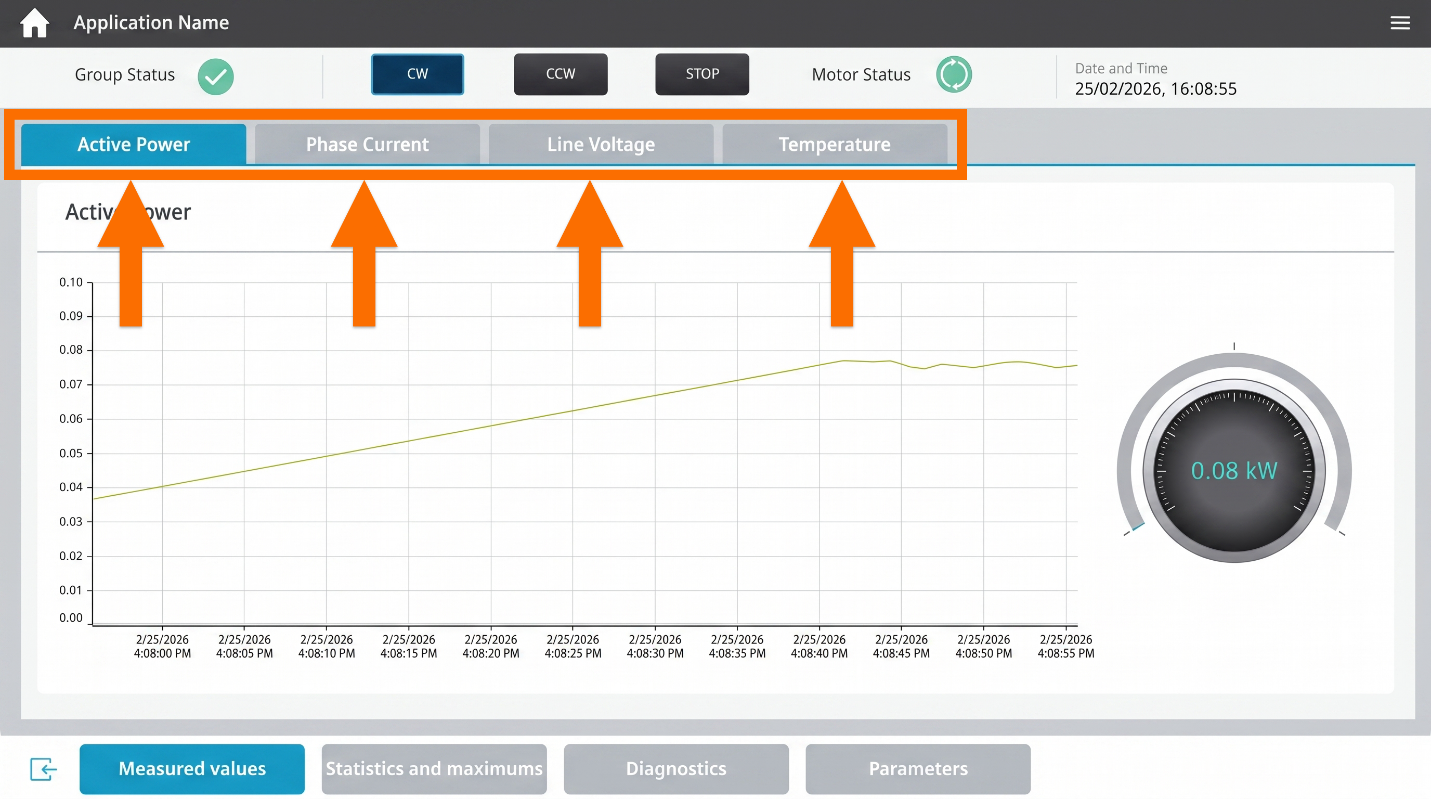
Task: Click the 4:08:40 PM axis label
Action: click(x=819, y=646)
